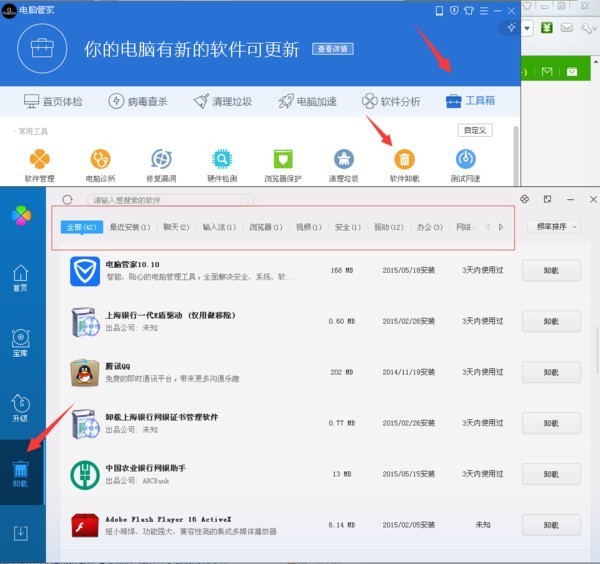Image resolution: width=600 pixels, height=564 pixels.
Task: Select 工具箱 tab
Action: coord(471,101)
